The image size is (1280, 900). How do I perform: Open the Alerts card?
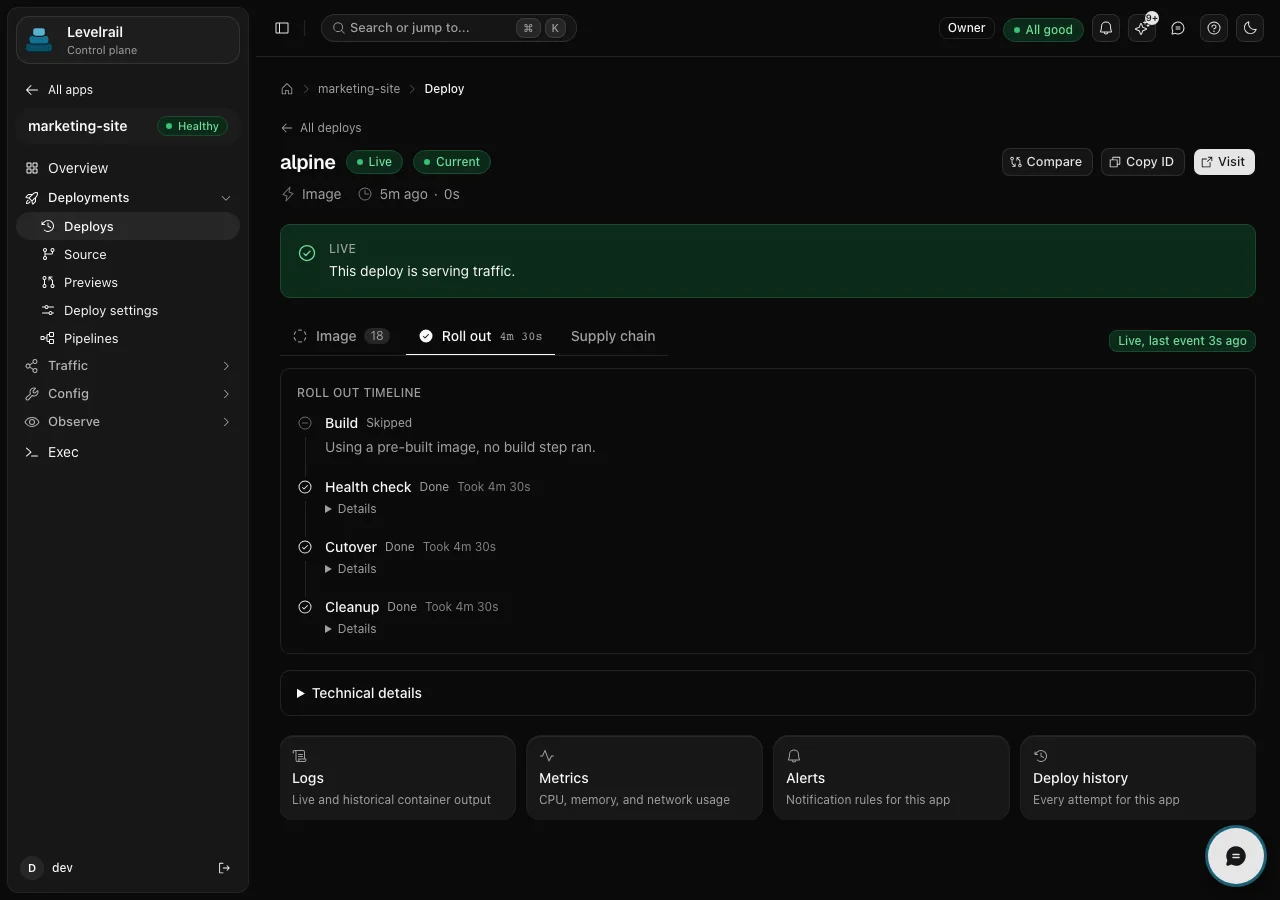[891, 778]
